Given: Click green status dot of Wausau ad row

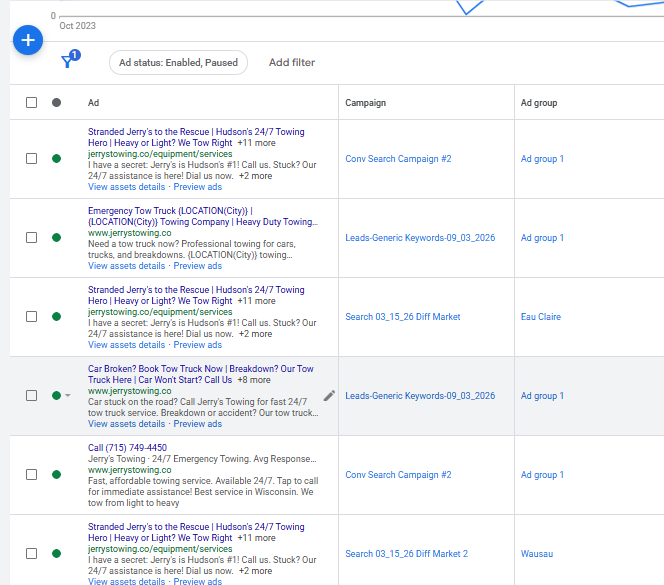Looking at the screenshot, I should pos(56,554).
